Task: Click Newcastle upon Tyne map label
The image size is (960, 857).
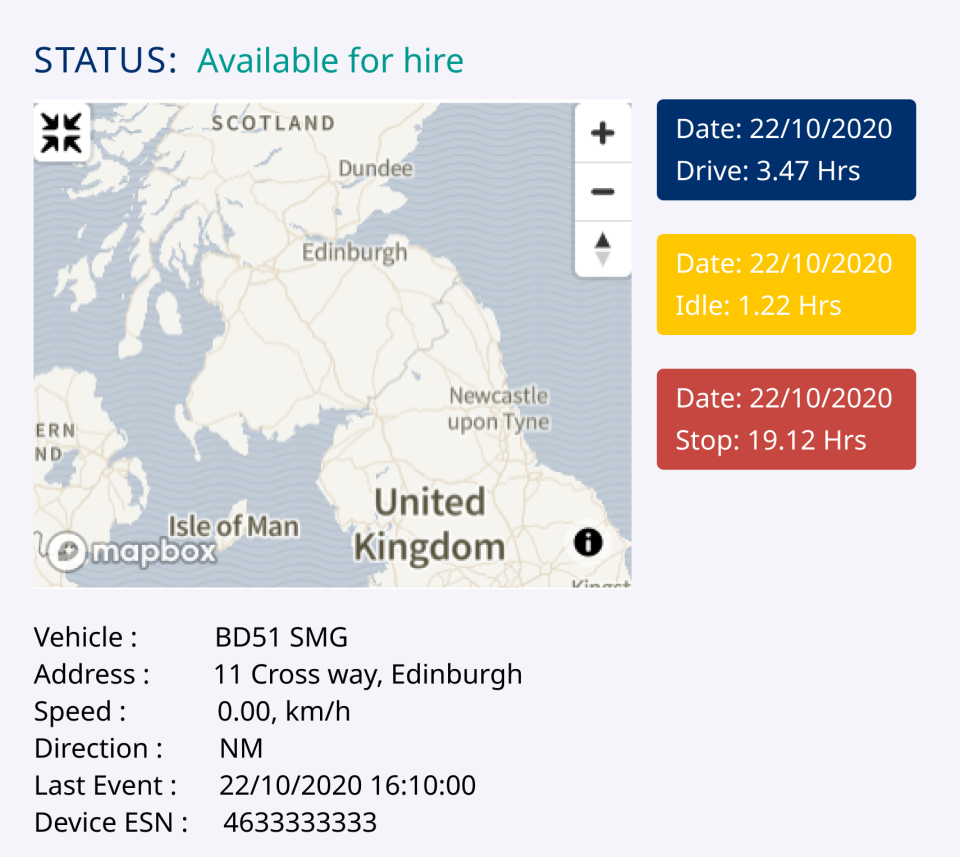Action: [x=498, y=409]
